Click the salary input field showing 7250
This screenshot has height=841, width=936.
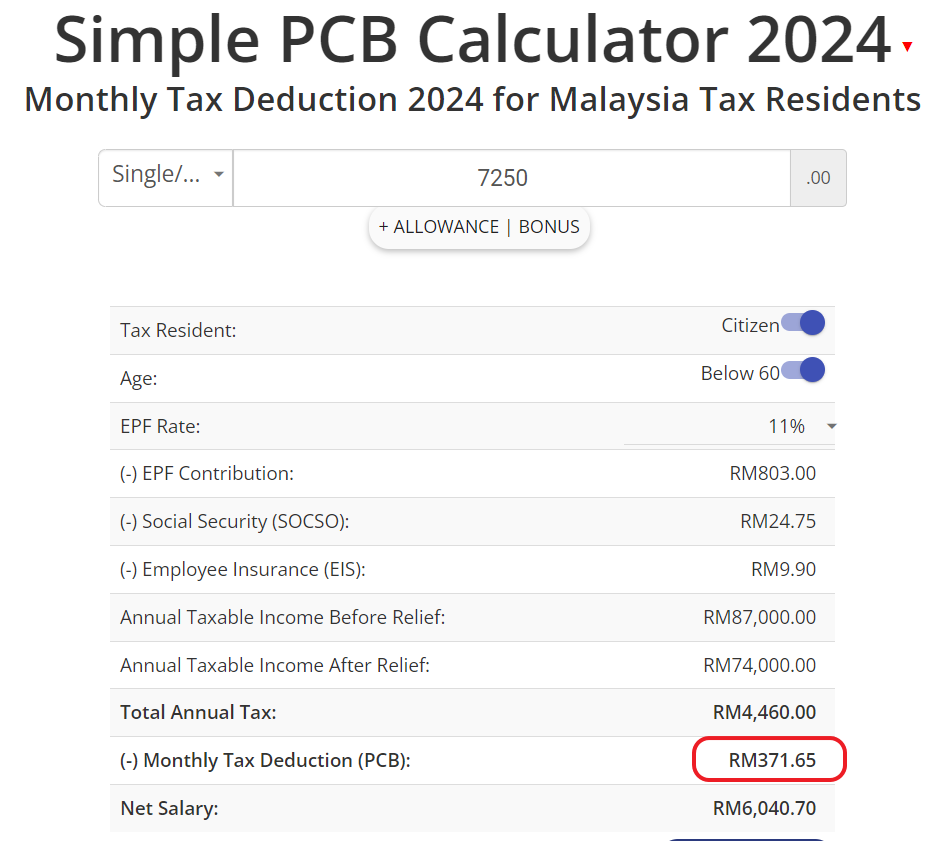pyautogui.click(x=512, y=178)
